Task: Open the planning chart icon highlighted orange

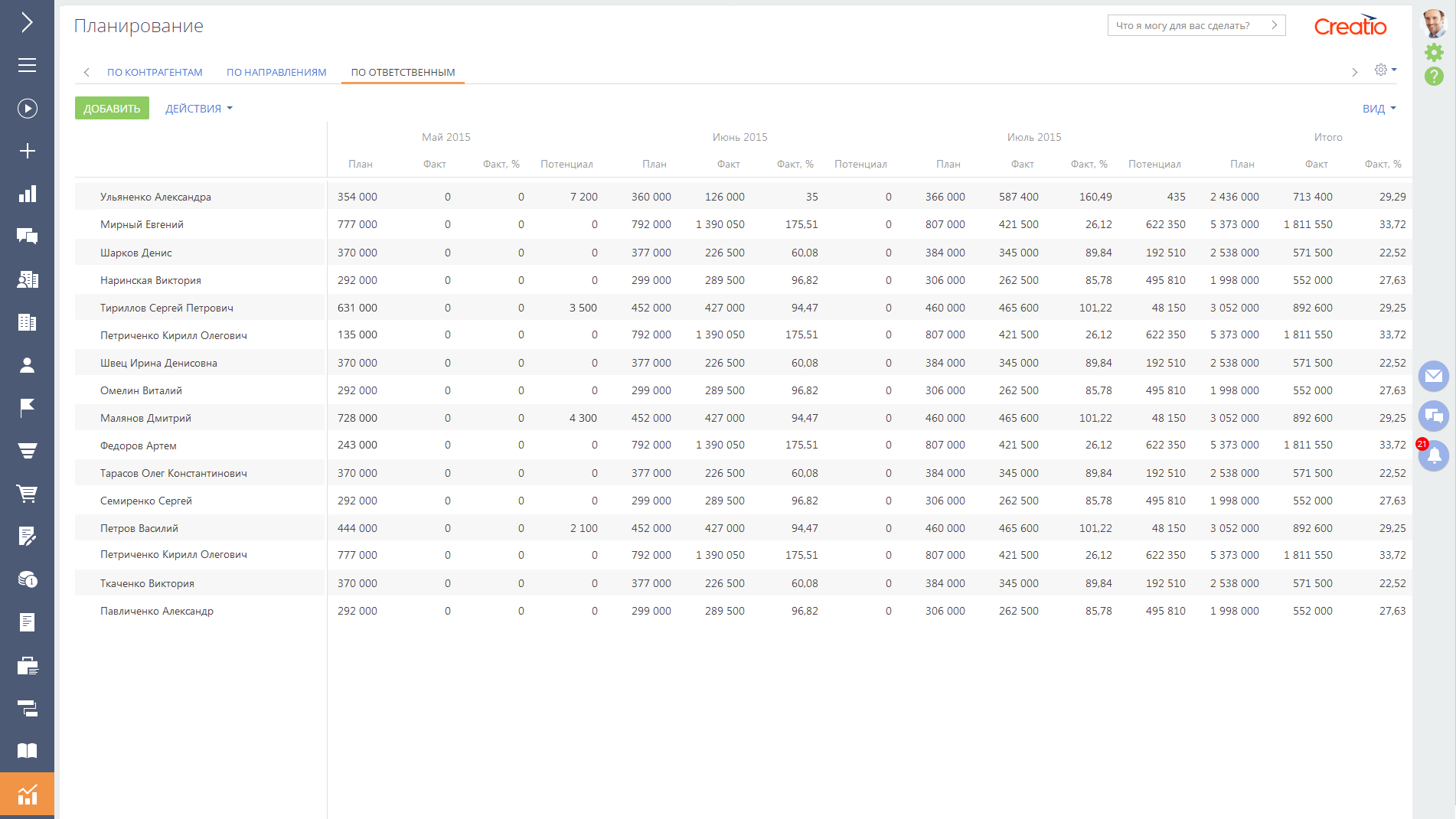Action: pyautogui.click(x=27, y=795)
